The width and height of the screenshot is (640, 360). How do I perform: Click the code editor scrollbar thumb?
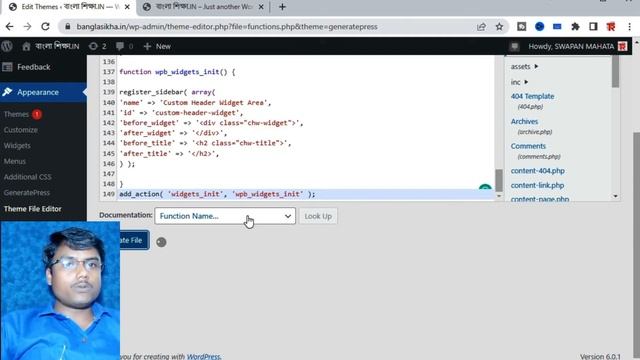pyautogui.click(x=499, y=180)
